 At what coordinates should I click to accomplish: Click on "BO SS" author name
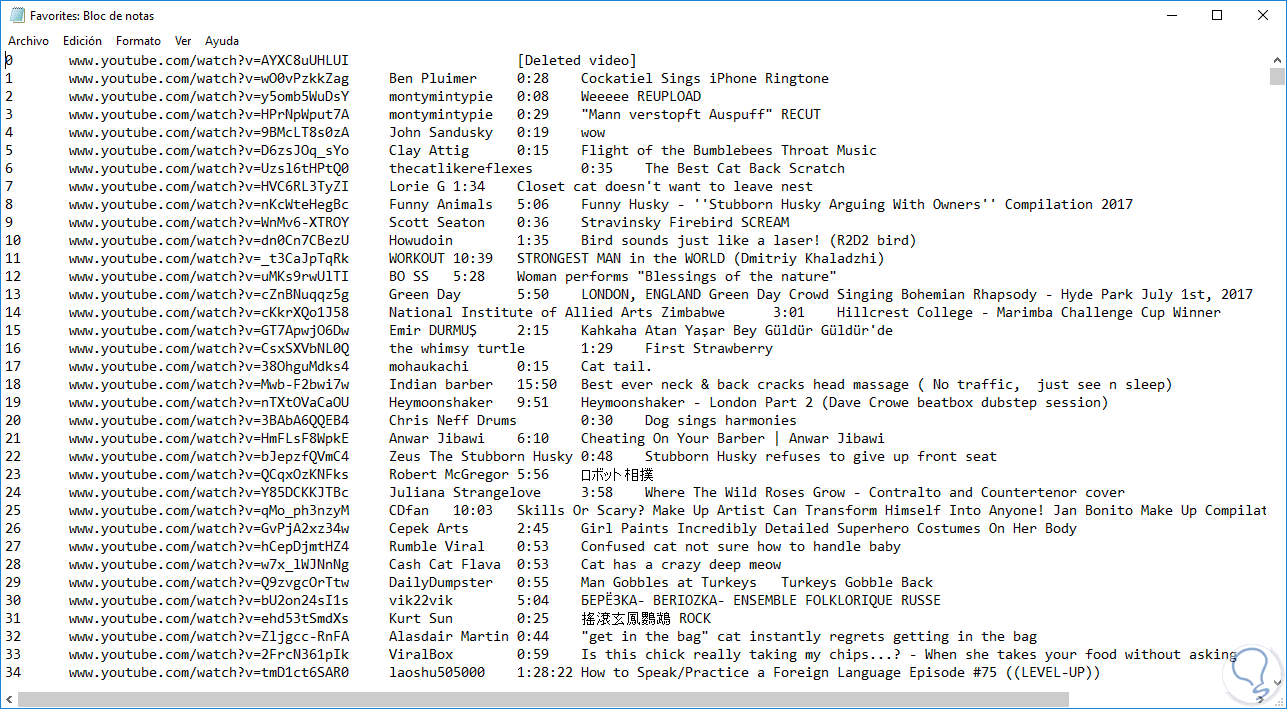click(x=409, y=276)
